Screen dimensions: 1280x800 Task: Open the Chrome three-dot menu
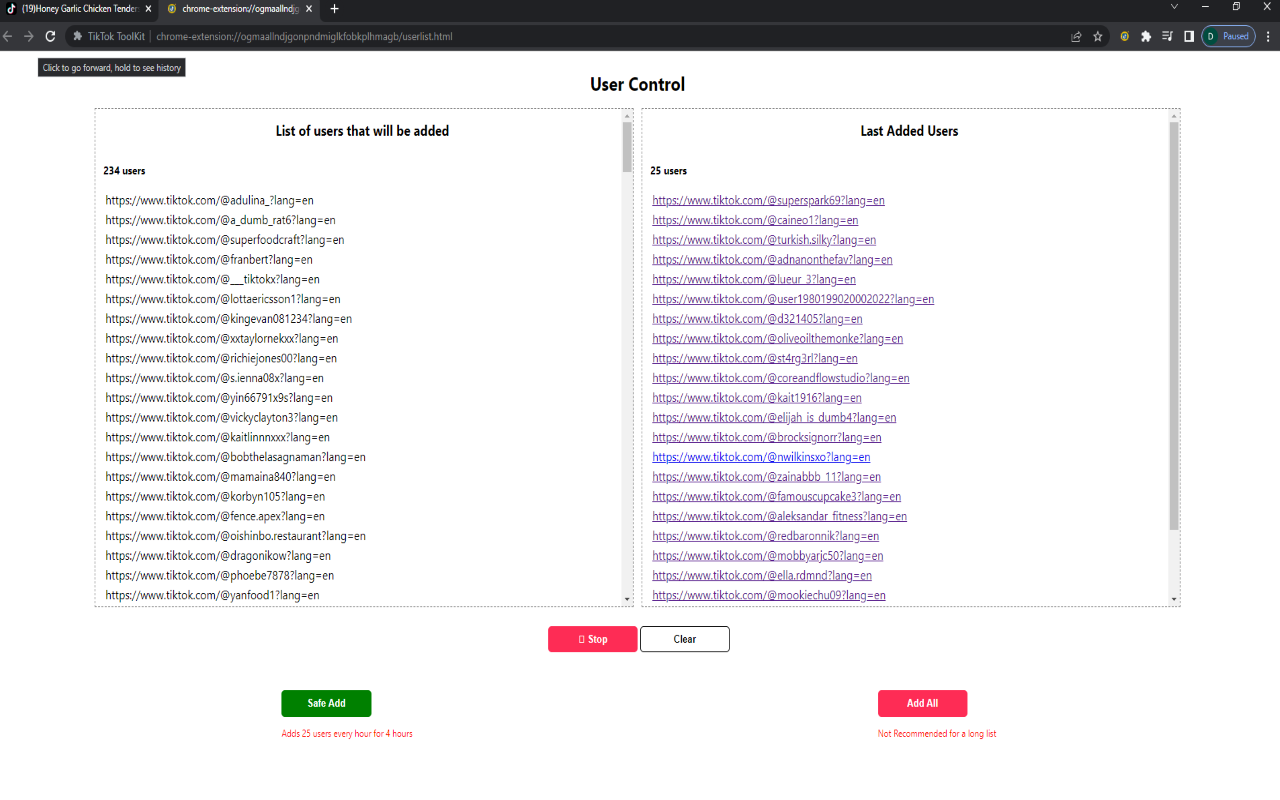pyautogui.click(x=1267, y=36)
